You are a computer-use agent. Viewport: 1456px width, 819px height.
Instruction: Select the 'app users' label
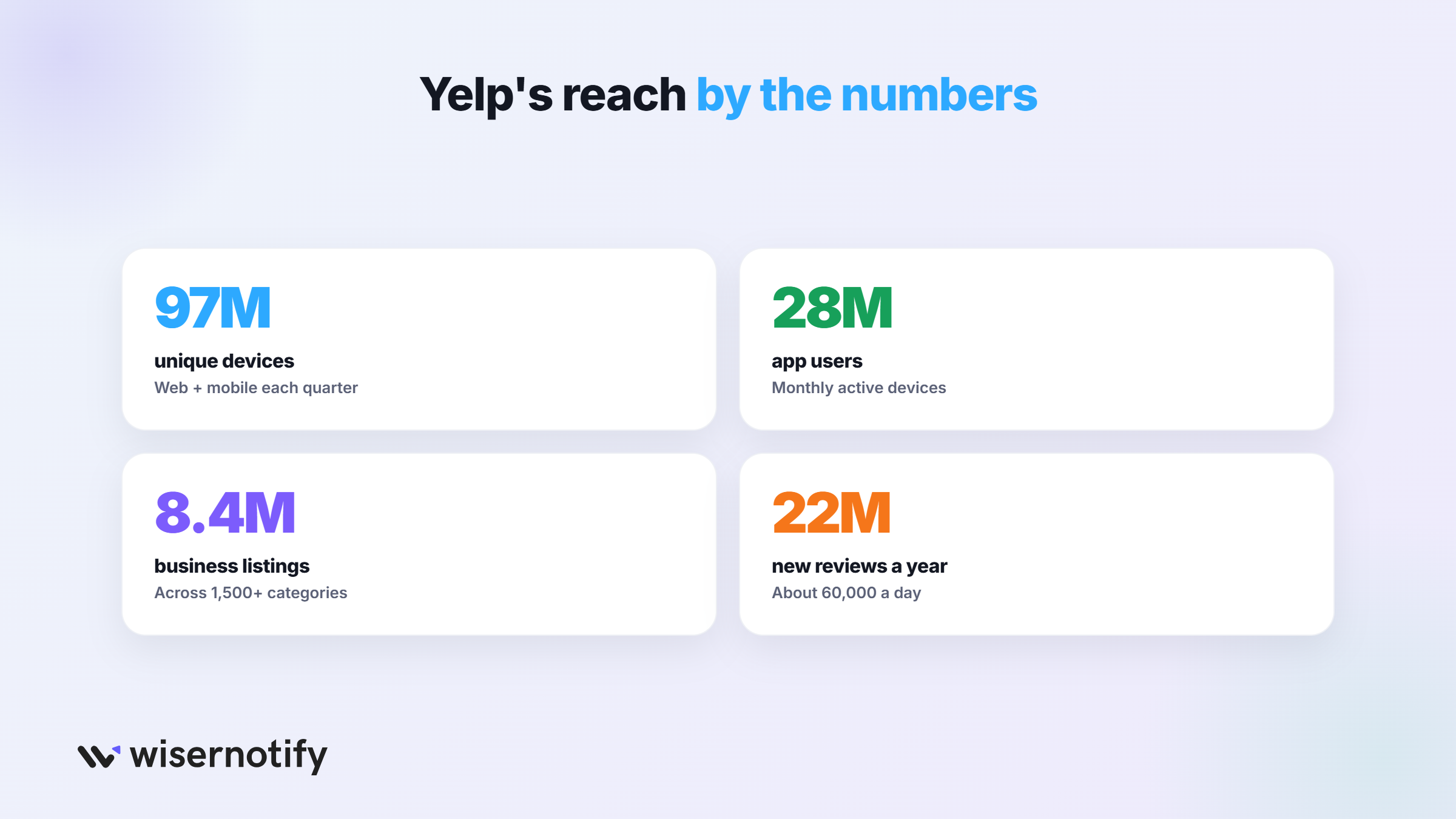817,362
